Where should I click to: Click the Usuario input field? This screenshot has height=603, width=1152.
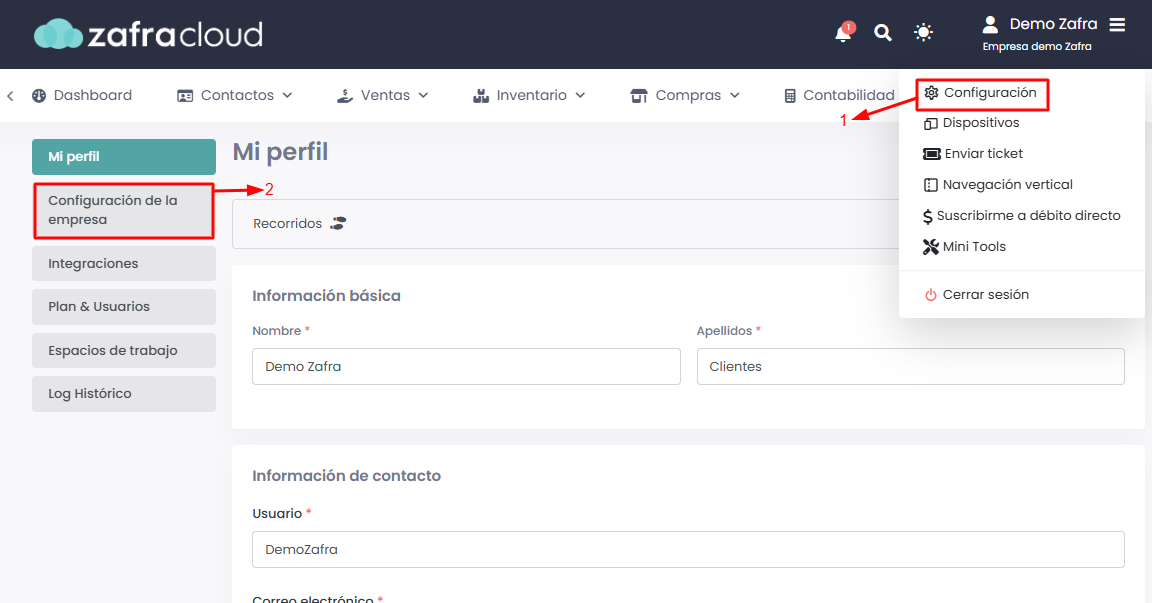[688, 549]
